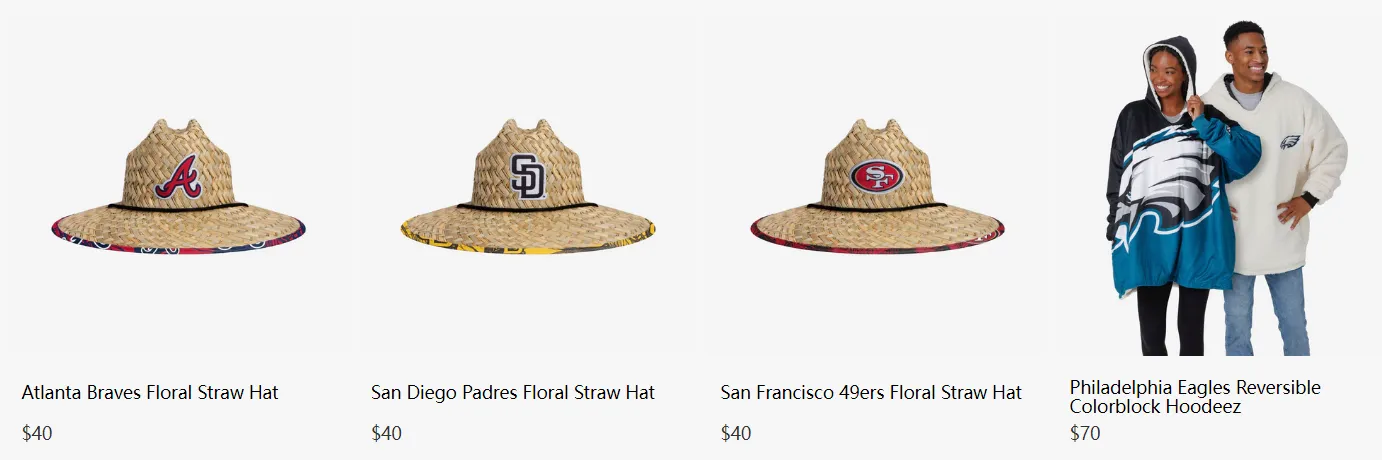Open the San Diego Padres Floral Straw Hat link
Image resolution: width=1382 pixels, height=460 pixels.
[x=513, y=393]
